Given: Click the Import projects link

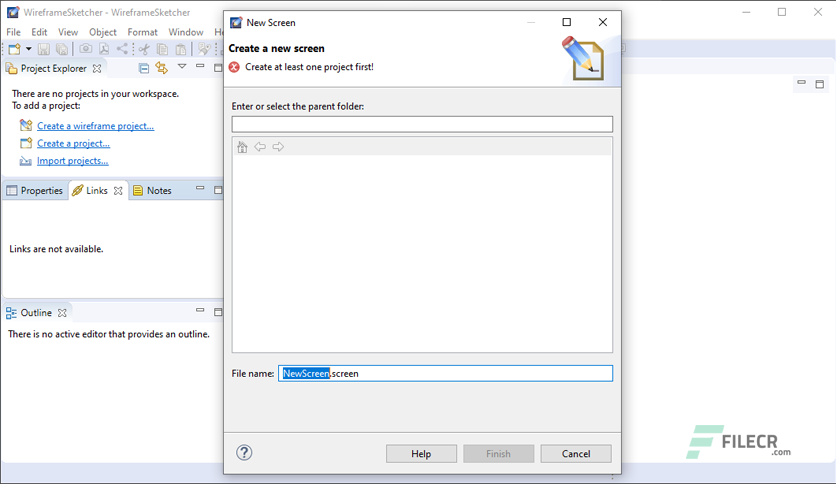Looking at the screenshot, I should click(x=73, y=161).
